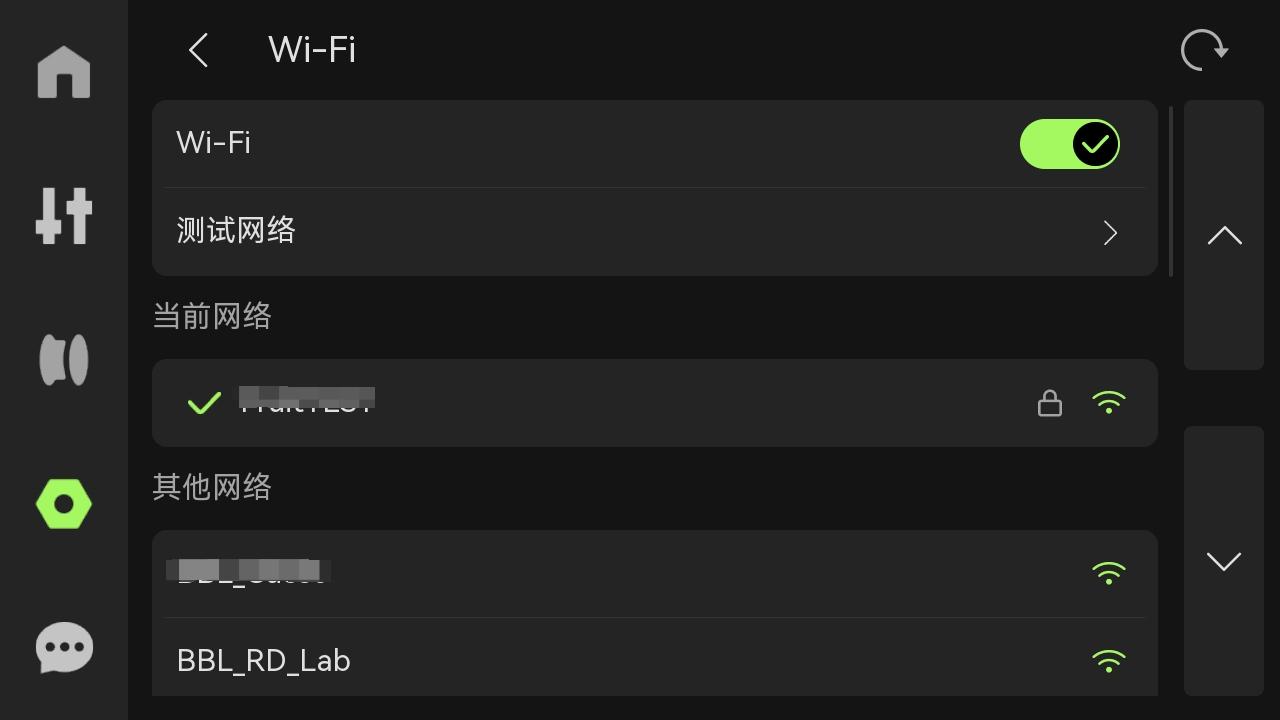
Task: Click the Wi-Fi signal icon of BBL_RD_Lab
Action: 1108,661
